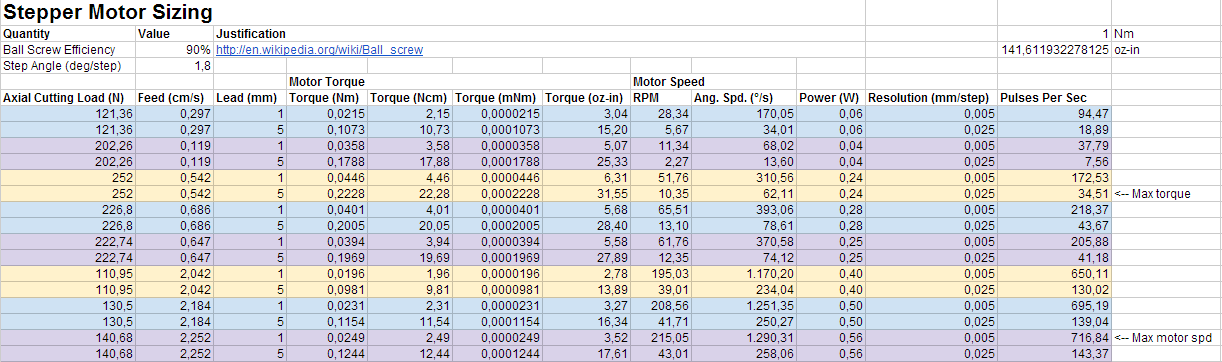The height and width of the screenshot is (362, 1222).
Task: Select the 'oz-in' unit cell at top right
Action: click(x=1166, y=49)
